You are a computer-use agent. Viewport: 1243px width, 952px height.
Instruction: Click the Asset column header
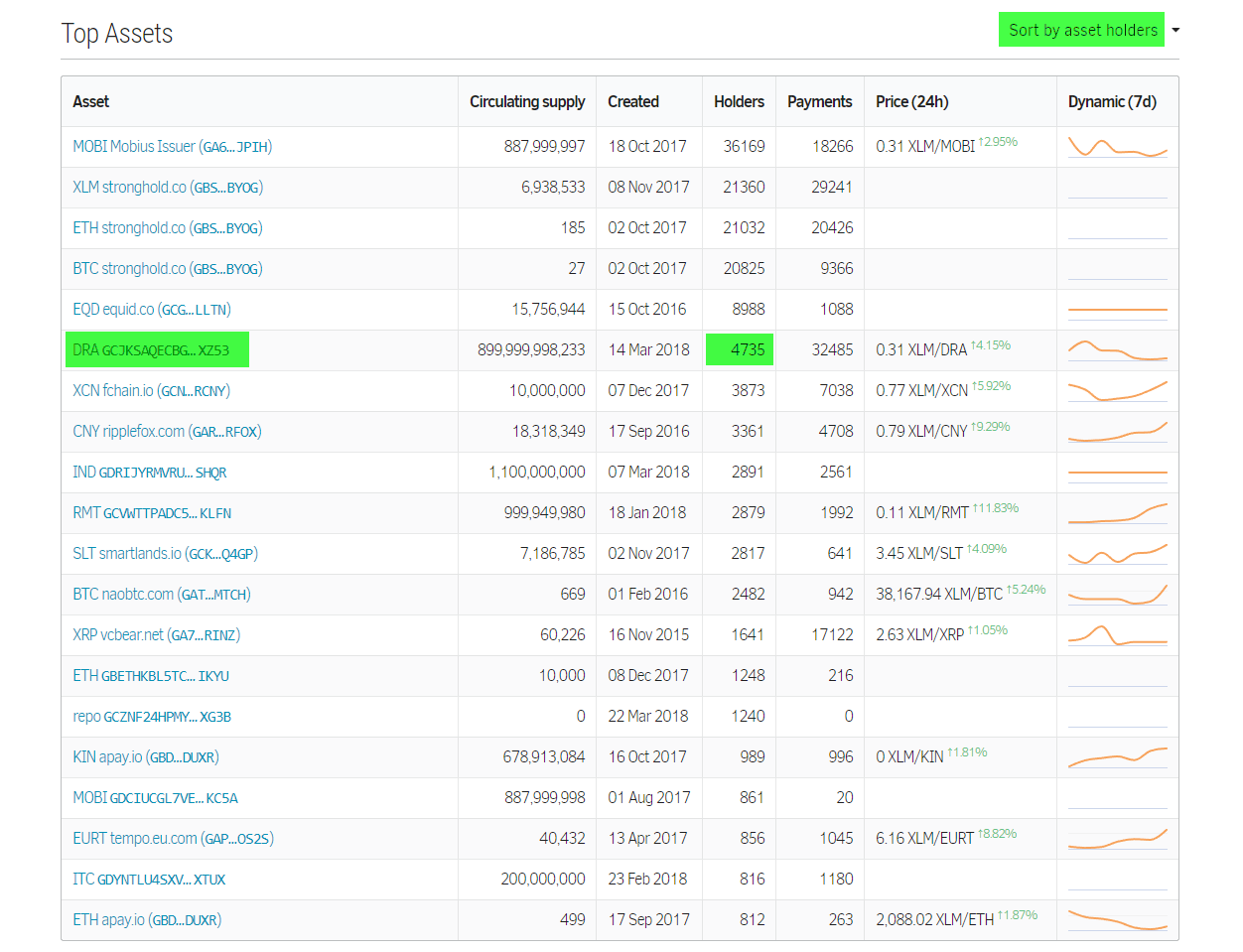pyautogui.click(x=91, y=102)
